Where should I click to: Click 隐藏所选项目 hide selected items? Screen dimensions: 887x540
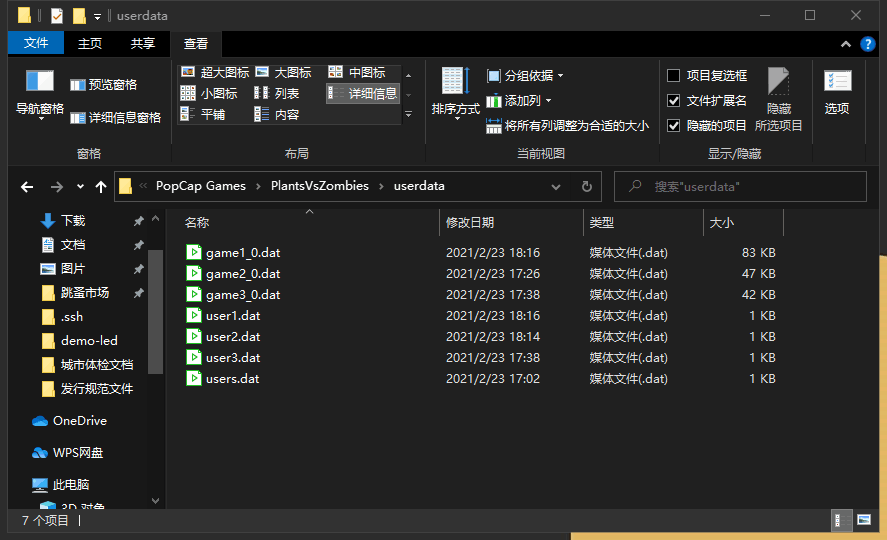(778, 100)
